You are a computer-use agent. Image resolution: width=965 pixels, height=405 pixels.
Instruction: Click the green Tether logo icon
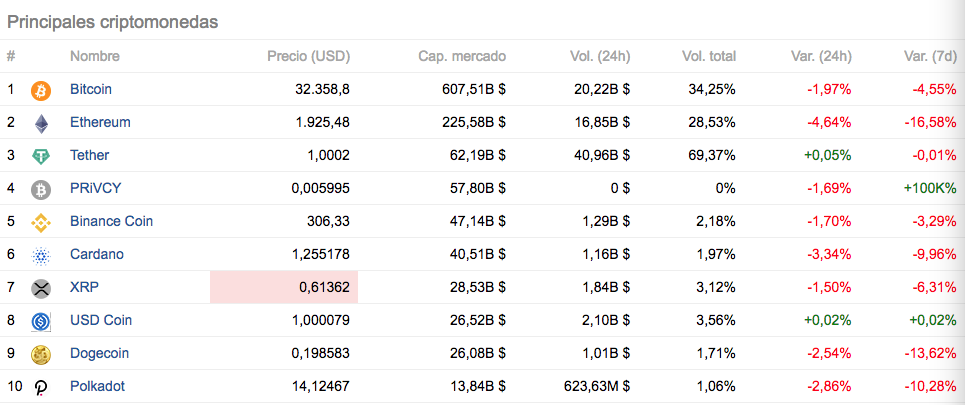[41, 156]
